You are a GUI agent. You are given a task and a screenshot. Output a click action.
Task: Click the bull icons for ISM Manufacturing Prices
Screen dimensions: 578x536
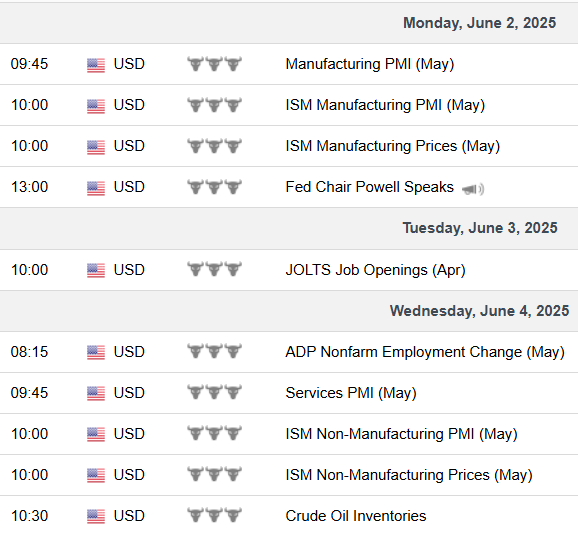pyautogui.click(x=214, y=146)
